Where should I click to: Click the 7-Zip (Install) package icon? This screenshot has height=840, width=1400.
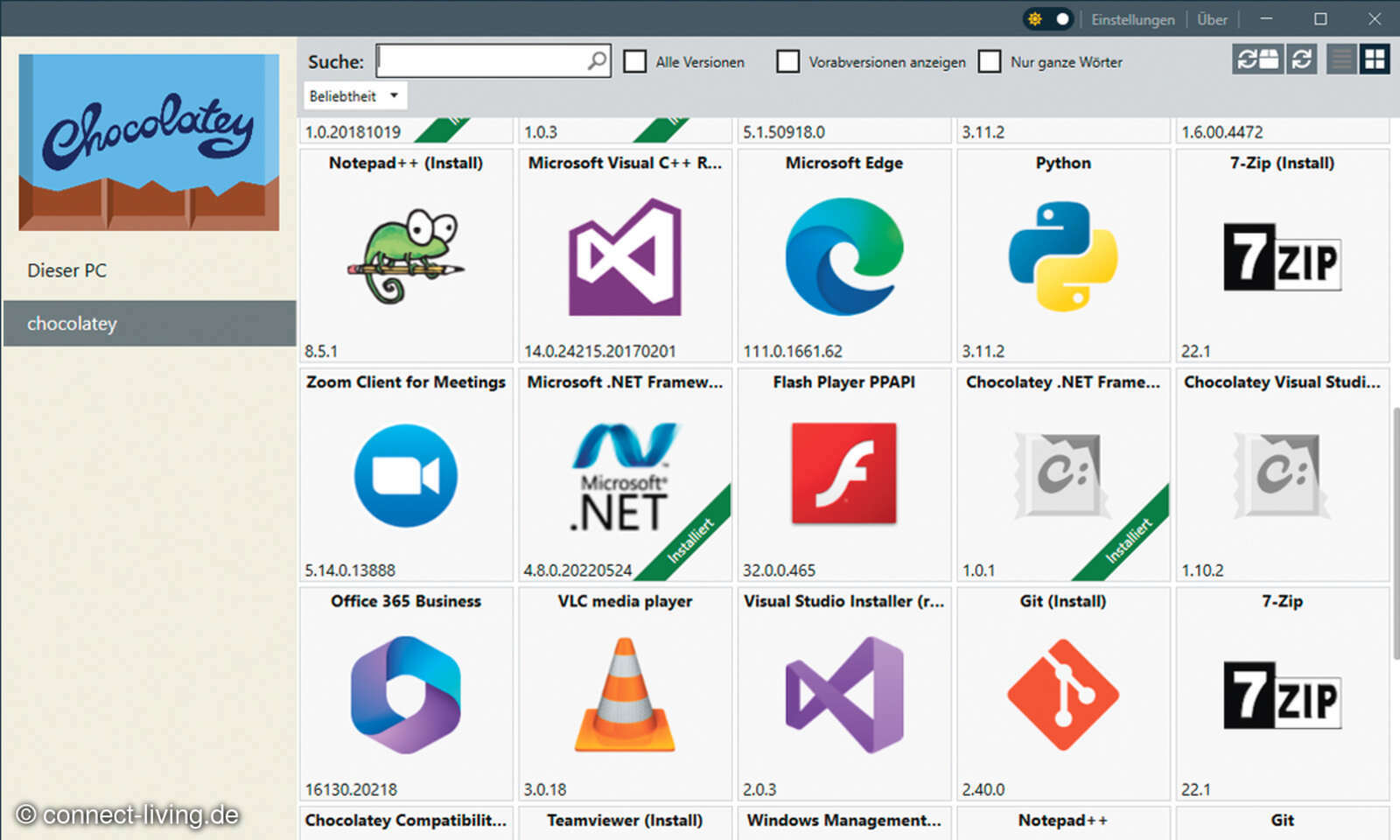click(x=1282, y=258)
